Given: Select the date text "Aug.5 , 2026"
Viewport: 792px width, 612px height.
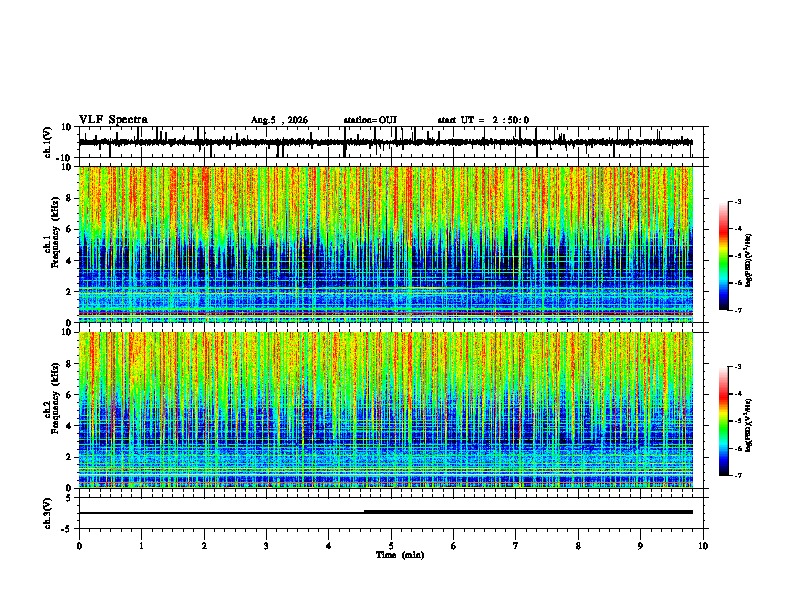Looking at the screenshot, I should [279, 120].
